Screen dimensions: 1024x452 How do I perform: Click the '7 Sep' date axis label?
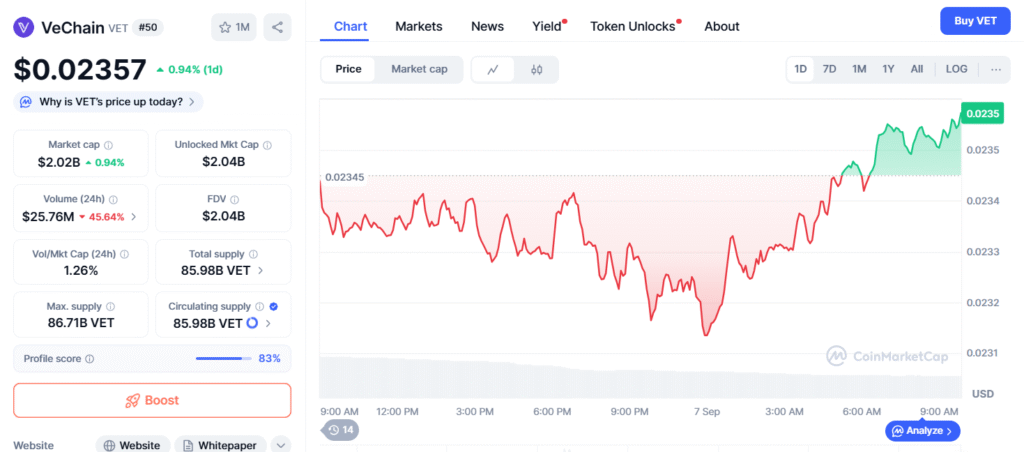coord(707,412)
